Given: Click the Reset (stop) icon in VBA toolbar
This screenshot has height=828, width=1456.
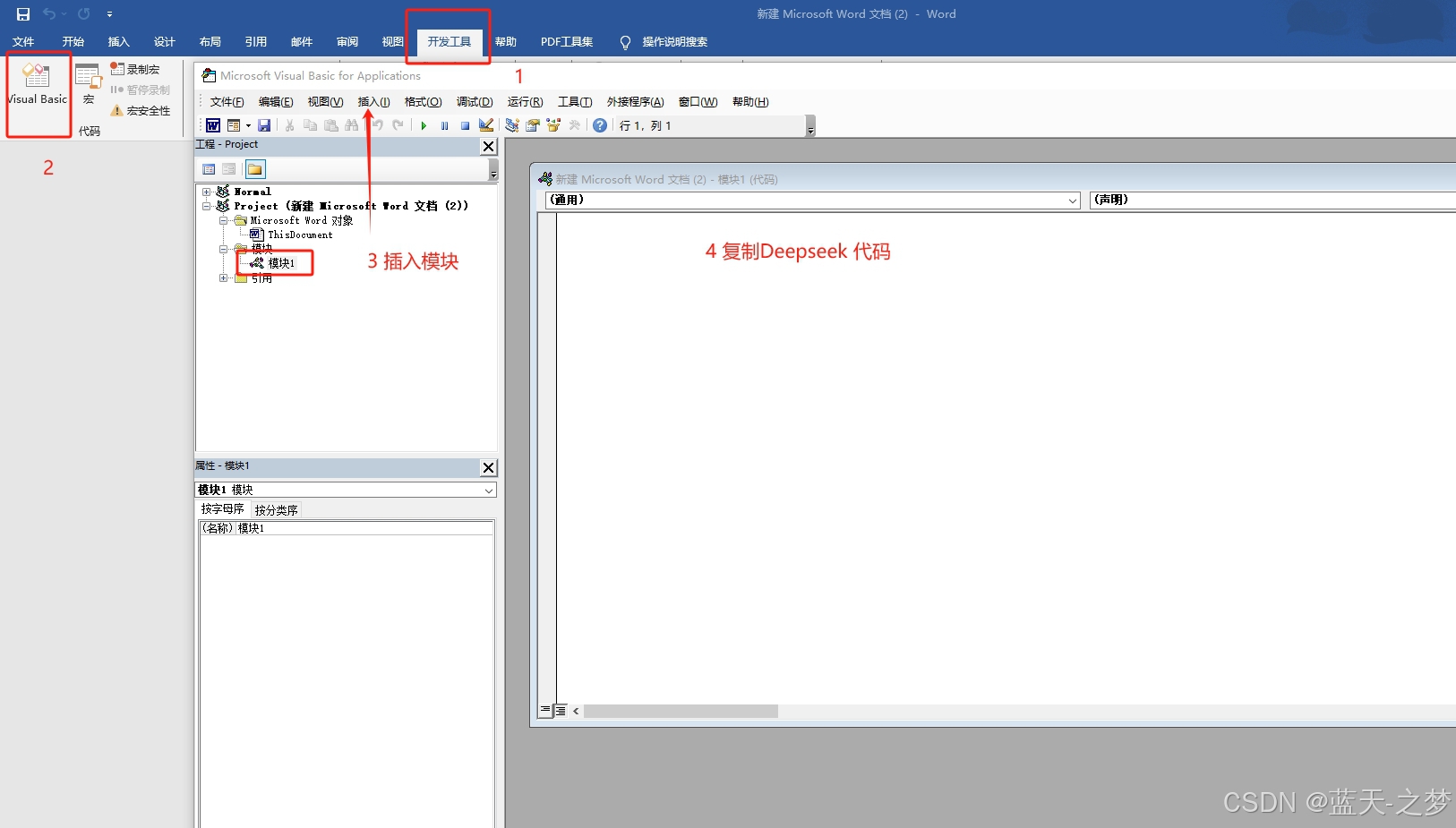Looking at the screenshot, I should (465, 125).
